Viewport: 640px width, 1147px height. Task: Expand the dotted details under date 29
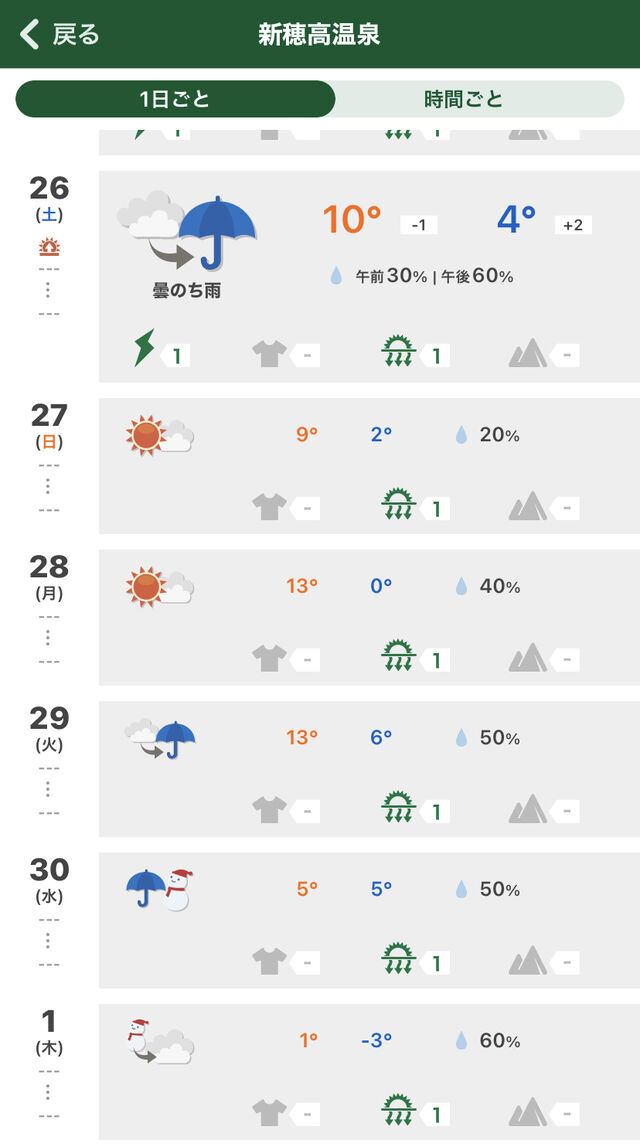click(48, 789)
